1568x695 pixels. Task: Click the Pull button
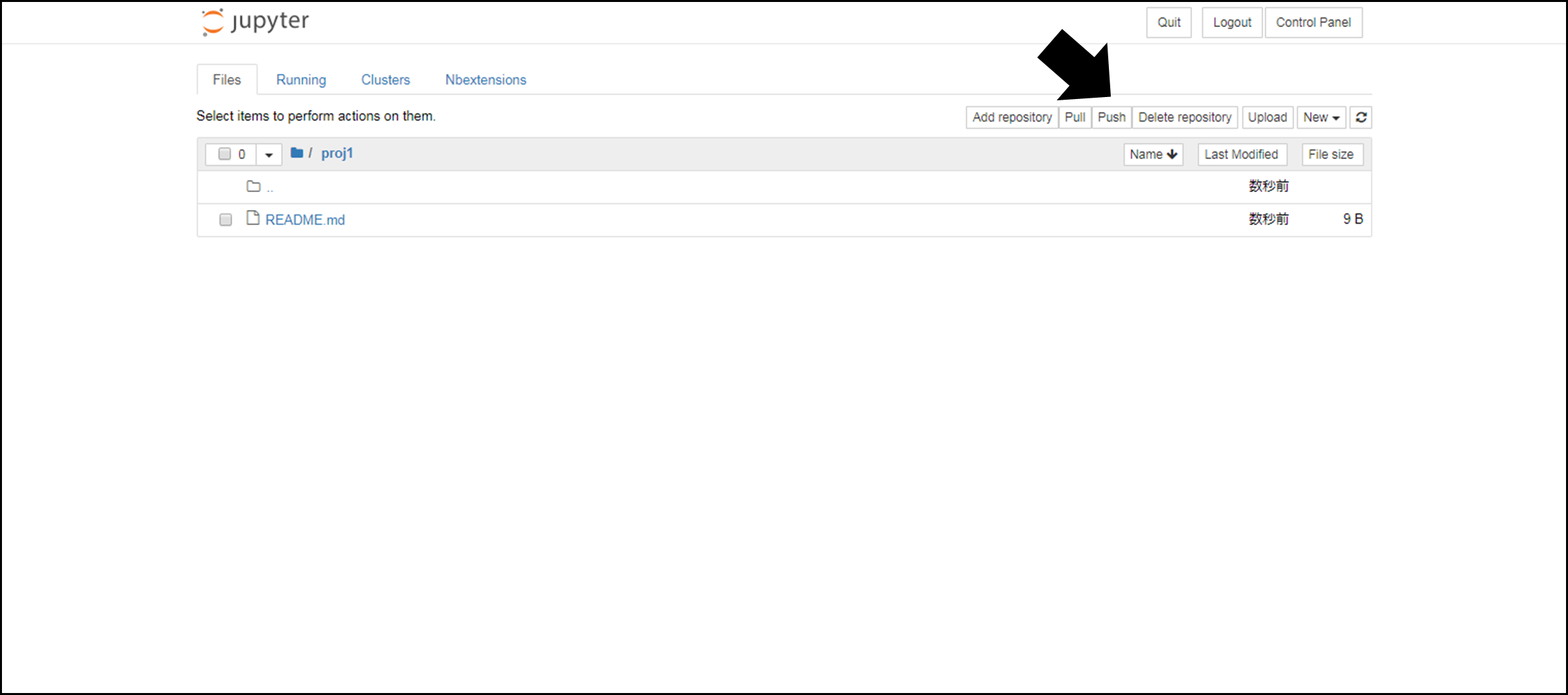[1075, 117]
